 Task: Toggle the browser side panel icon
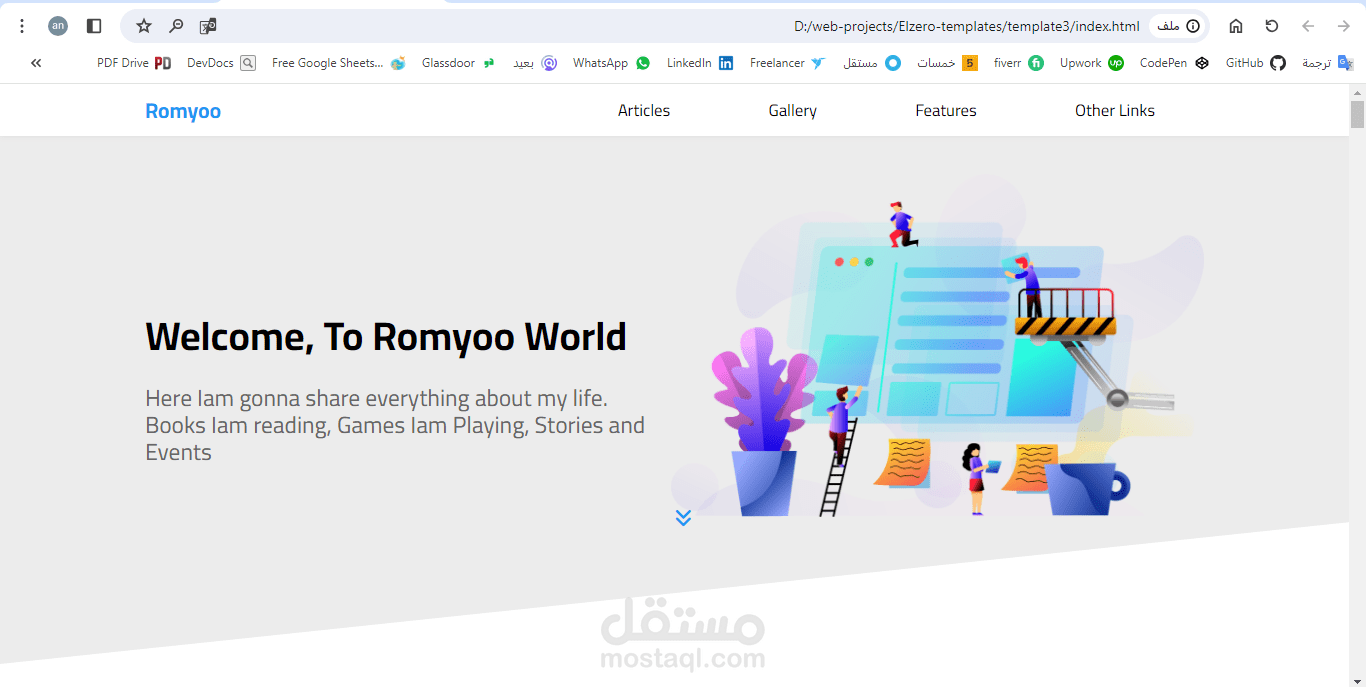94,26
